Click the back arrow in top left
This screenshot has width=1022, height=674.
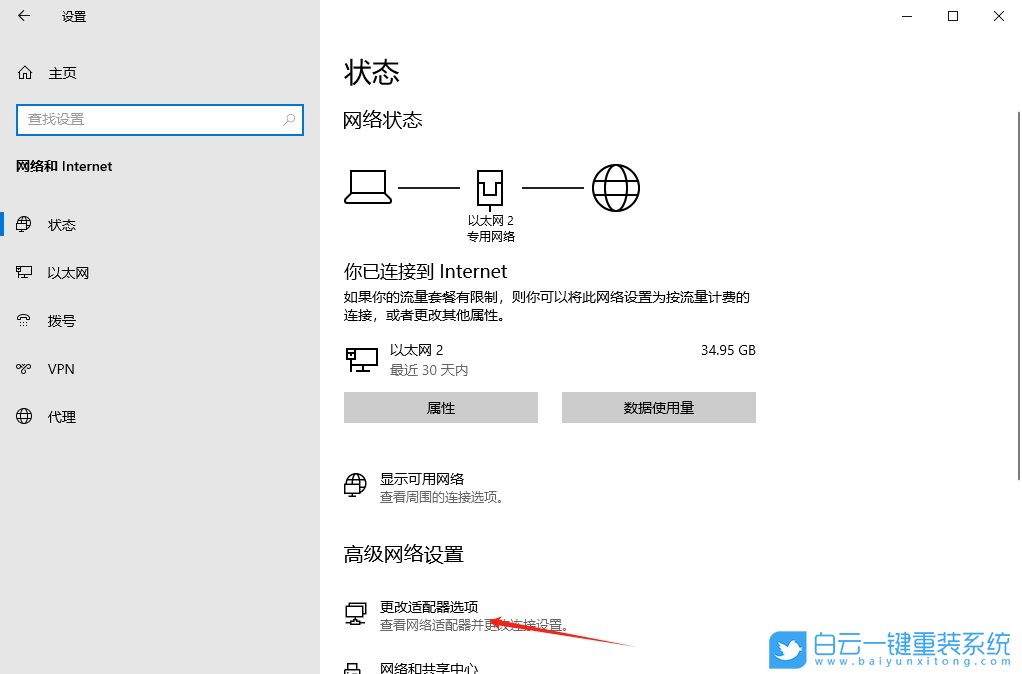[x=23, y=16]
